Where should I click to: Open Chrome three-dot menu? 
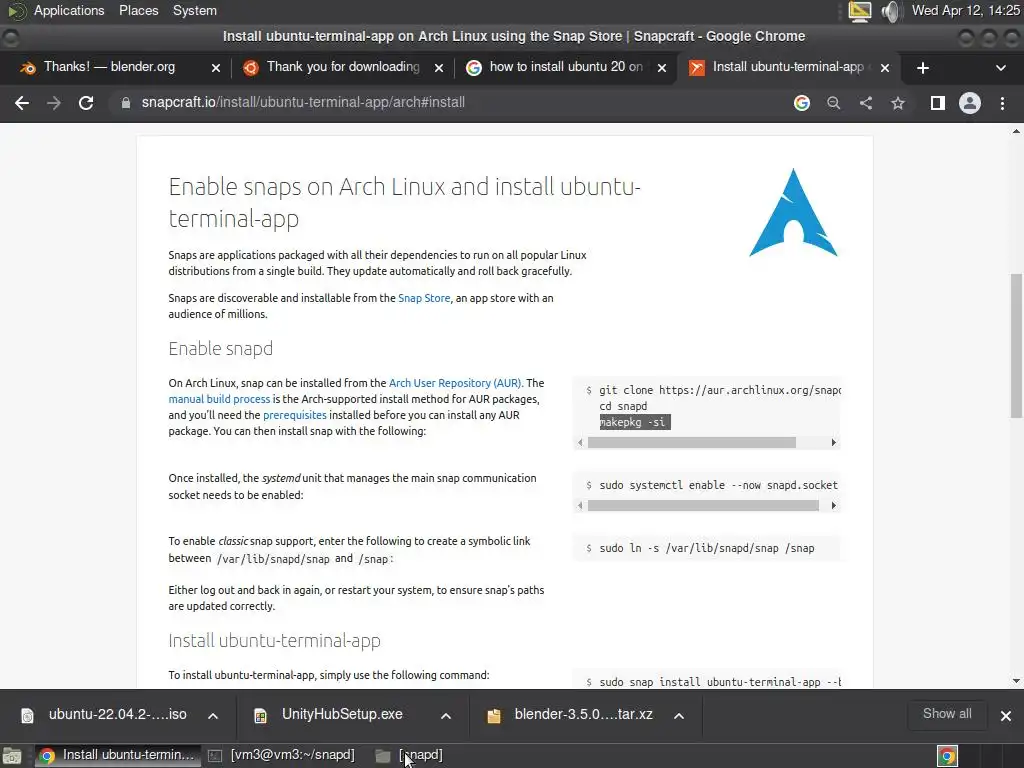point(1002,103)
